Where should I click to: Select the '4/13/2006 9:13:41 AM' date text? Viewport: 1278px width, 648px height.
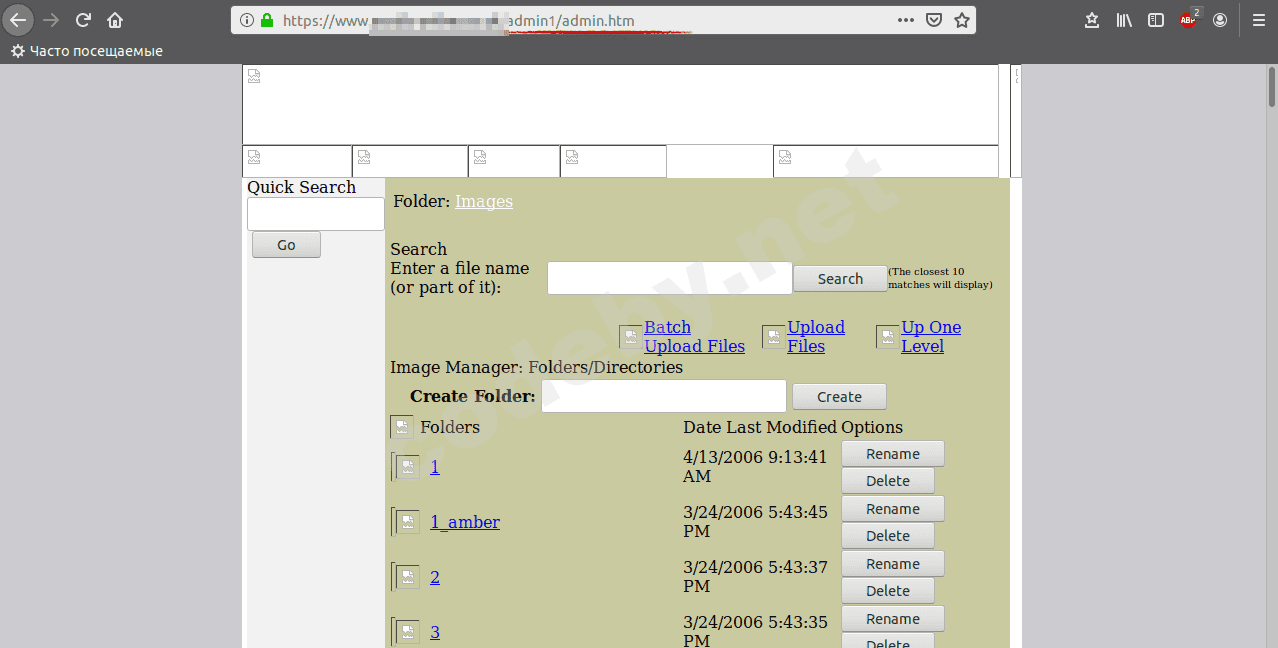point(755,467)
